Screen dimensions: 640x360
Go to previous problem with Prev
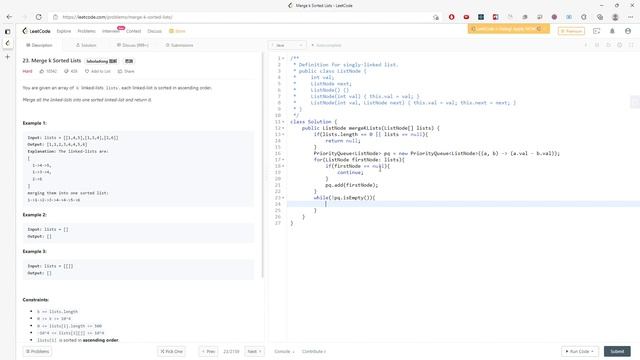pos(208,351)
